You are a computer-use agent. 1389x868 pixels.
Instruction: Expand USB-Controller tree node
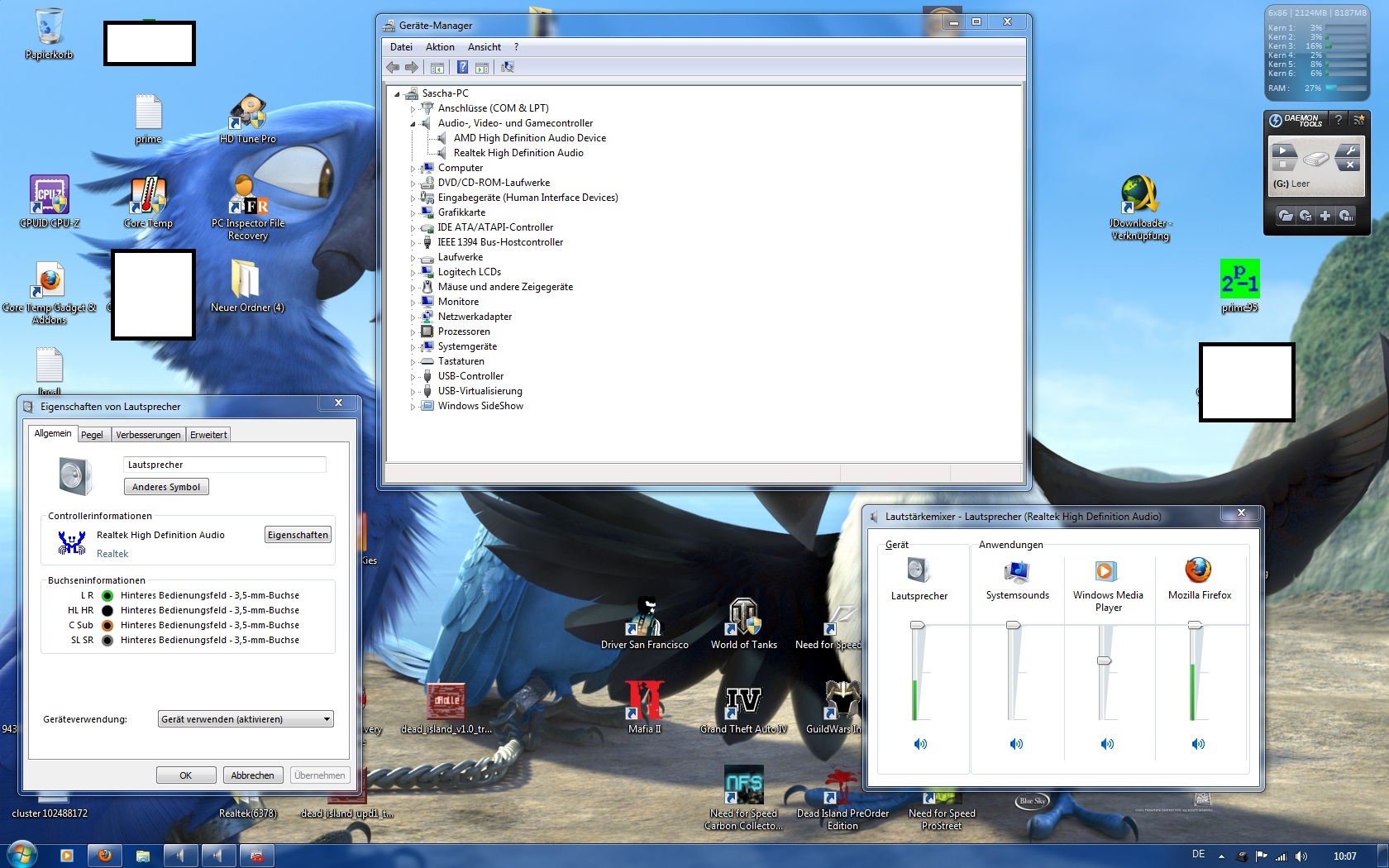click(413, 376)
